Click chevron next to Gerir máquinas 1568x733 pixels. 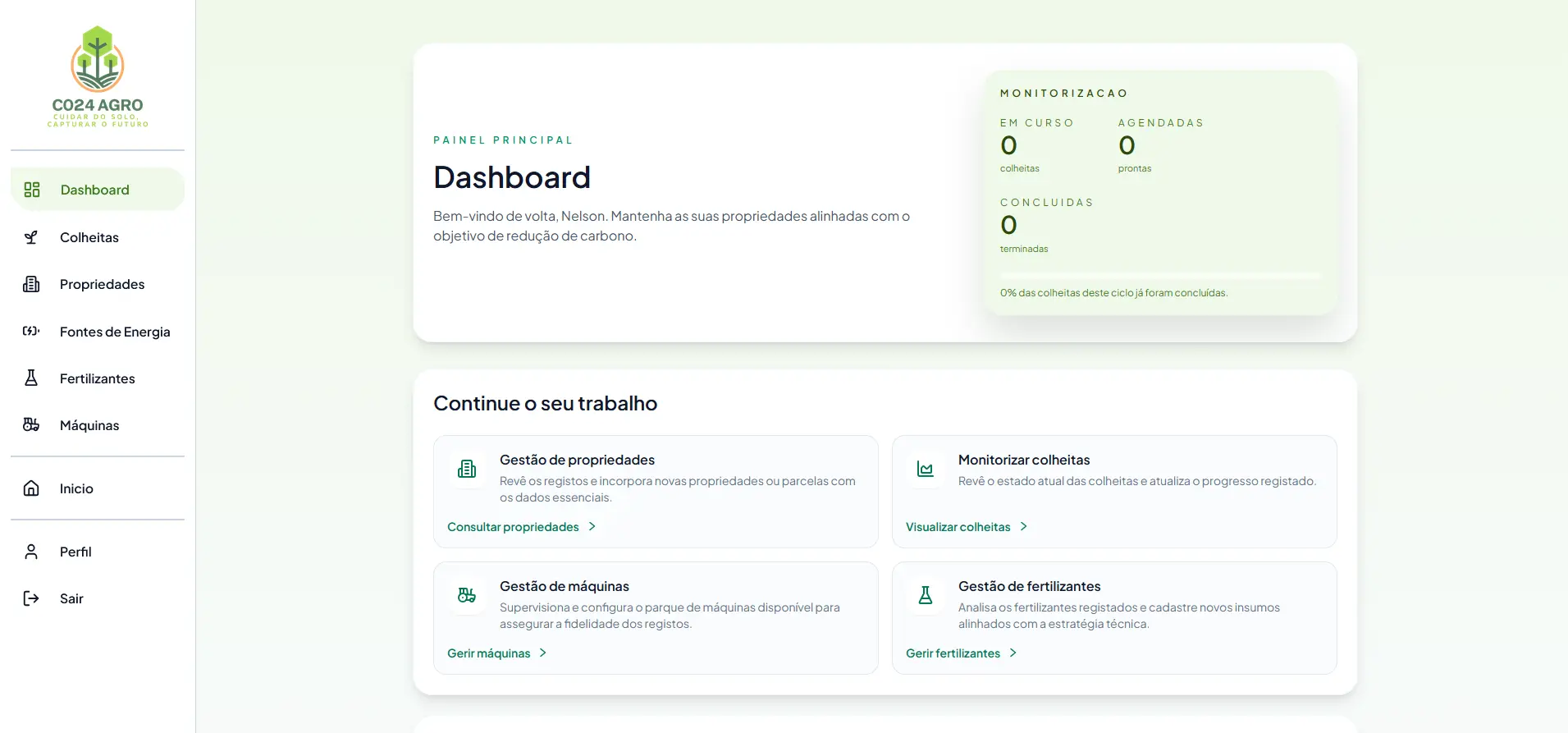[543, 653]
